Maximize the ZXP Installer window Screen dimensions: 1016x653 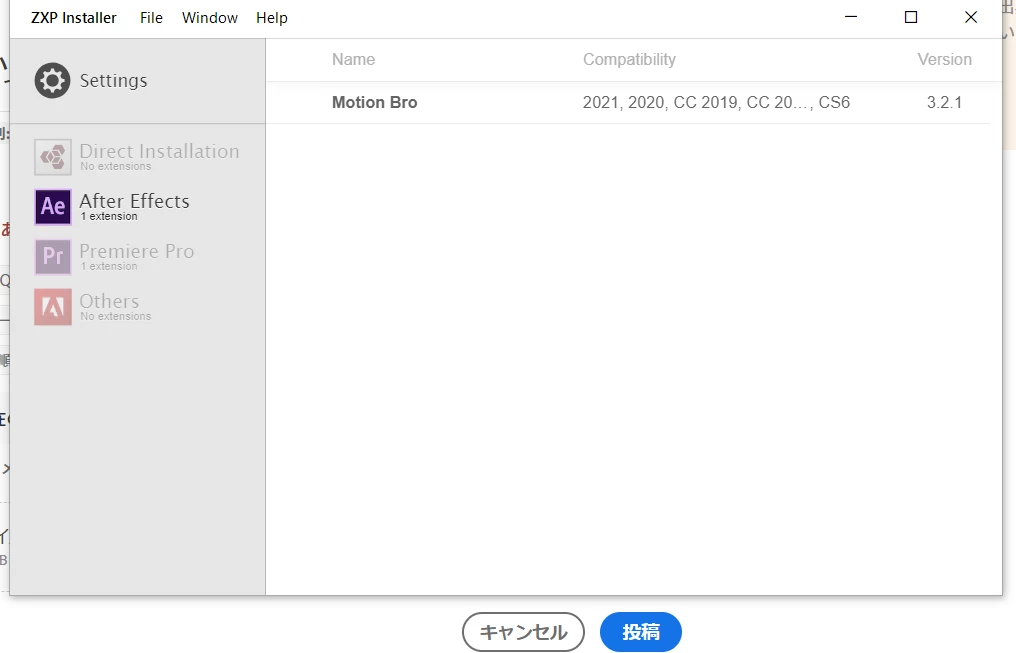tap(910, 17)
